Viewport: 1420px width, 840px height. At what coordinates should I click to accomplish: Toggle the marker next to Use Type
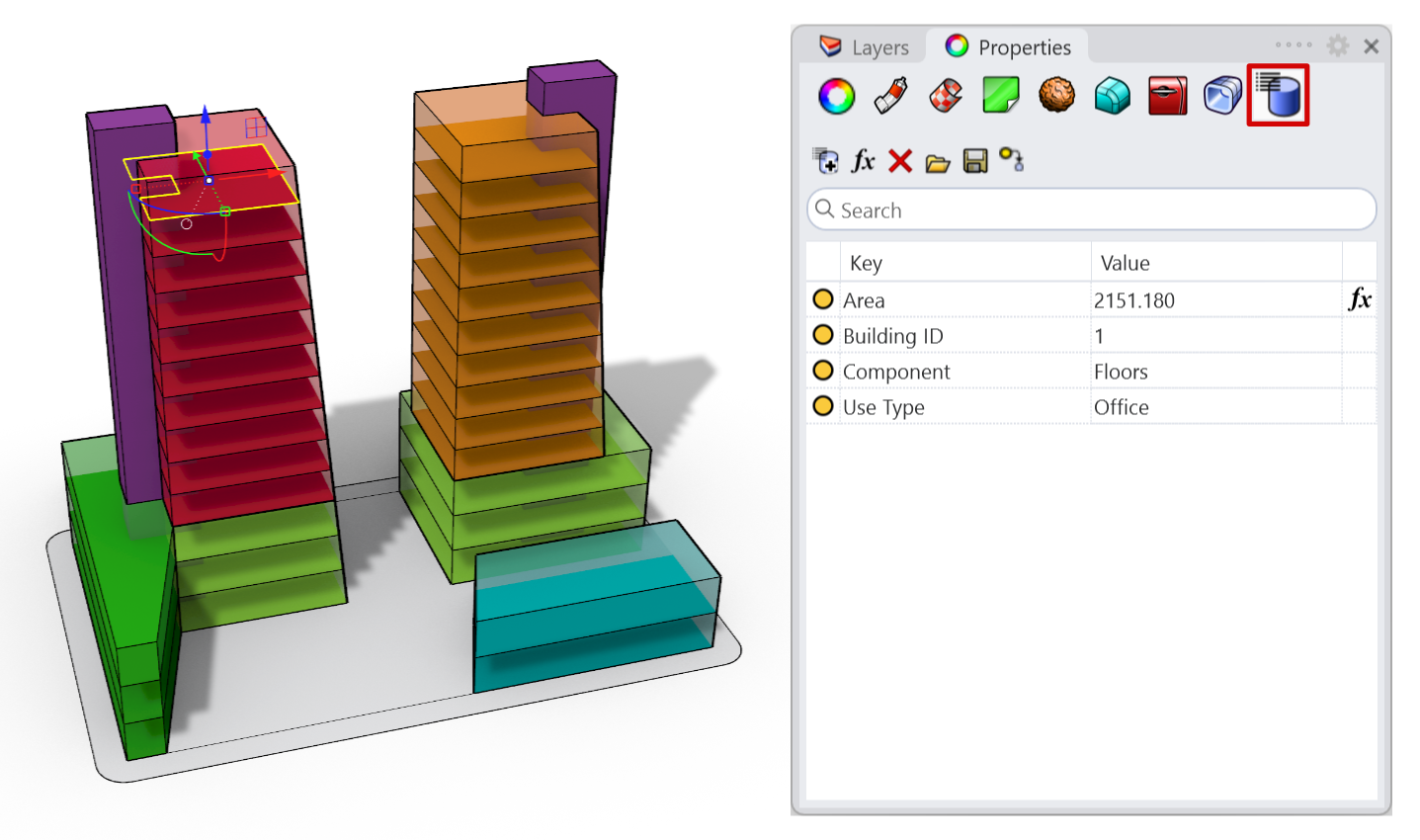823,406
